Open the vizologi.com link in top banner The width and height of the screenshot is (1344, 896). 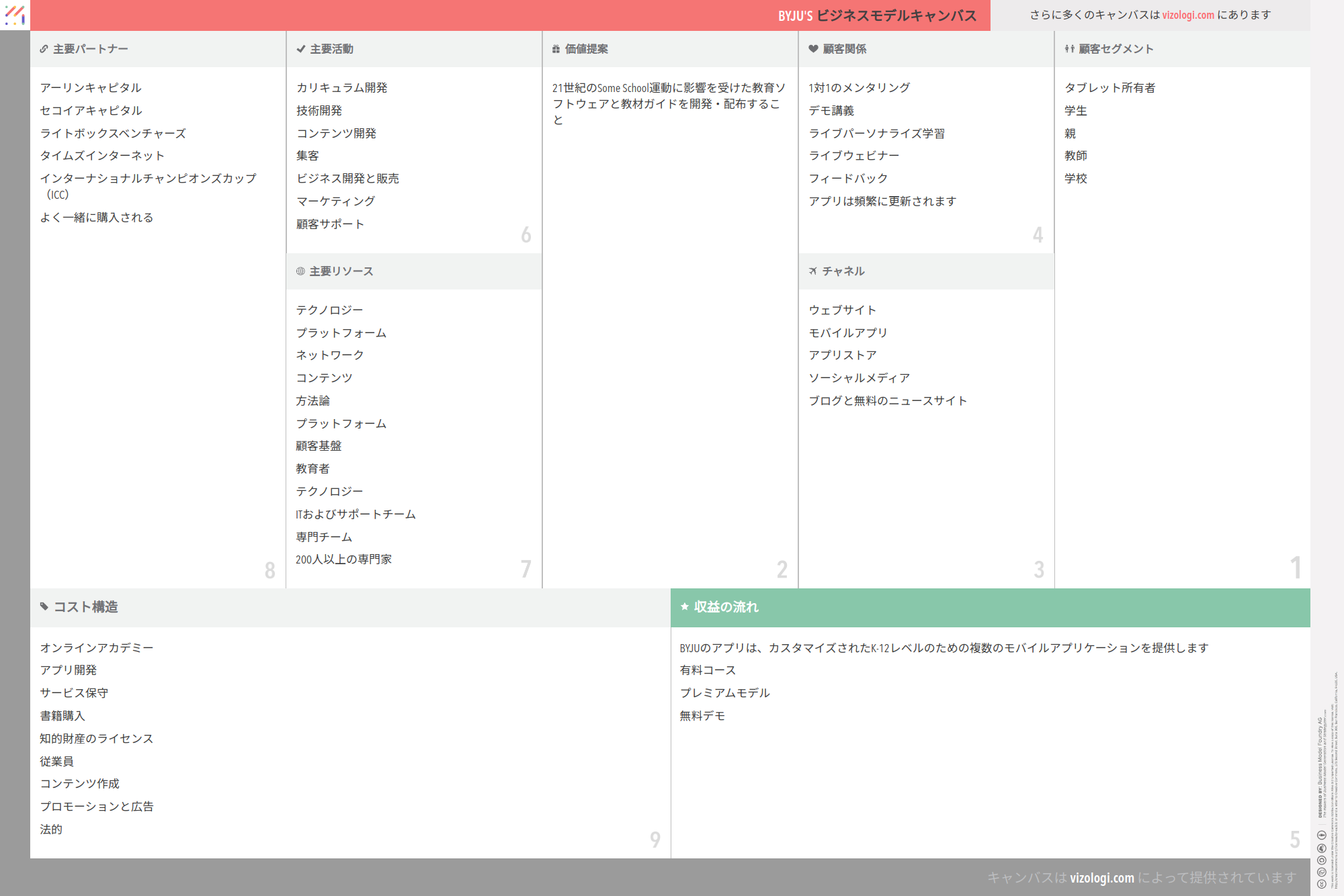click(x=1187, y=15)
